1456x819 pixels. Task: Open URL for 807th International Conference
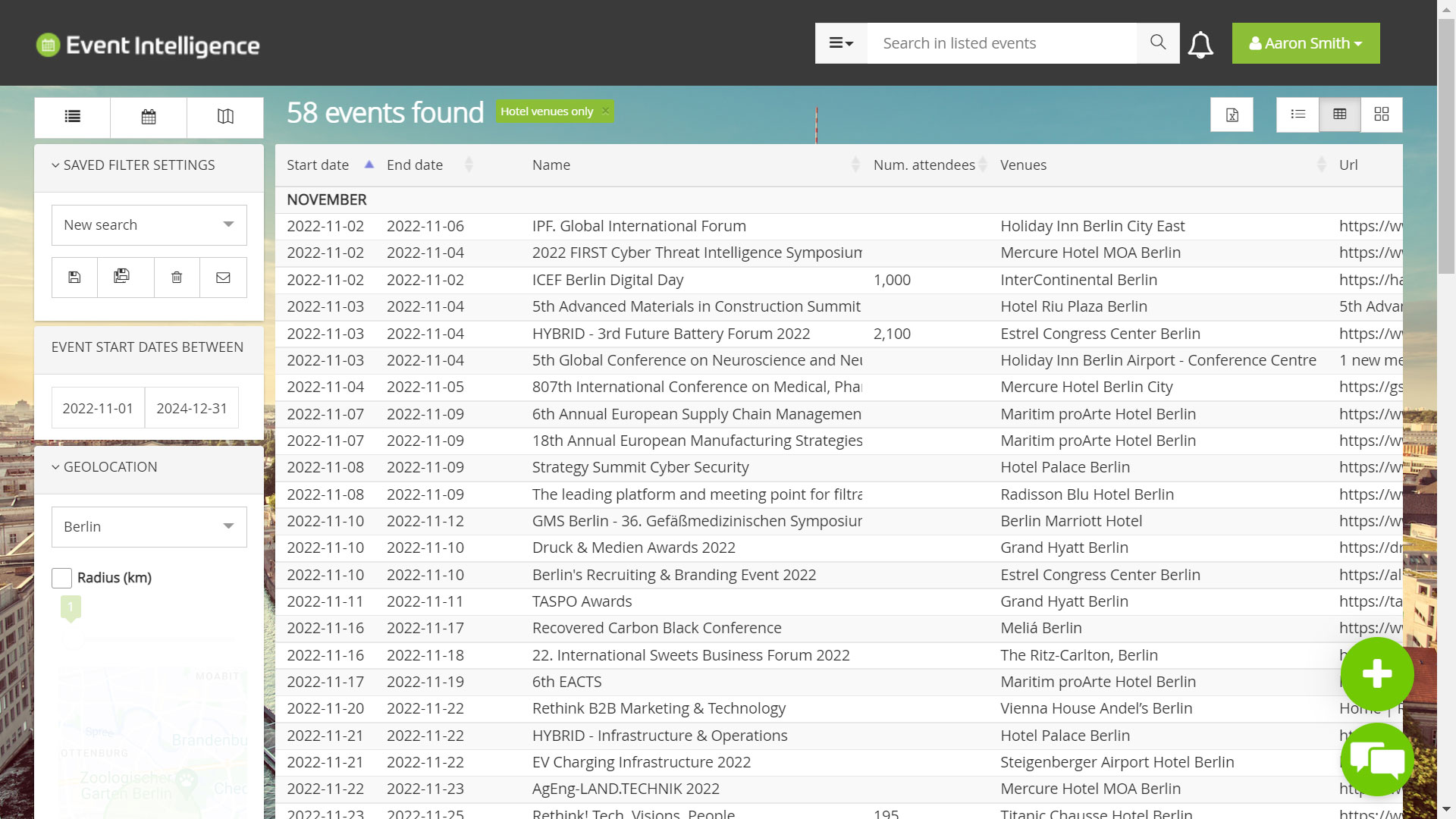tap(1371, 387)
